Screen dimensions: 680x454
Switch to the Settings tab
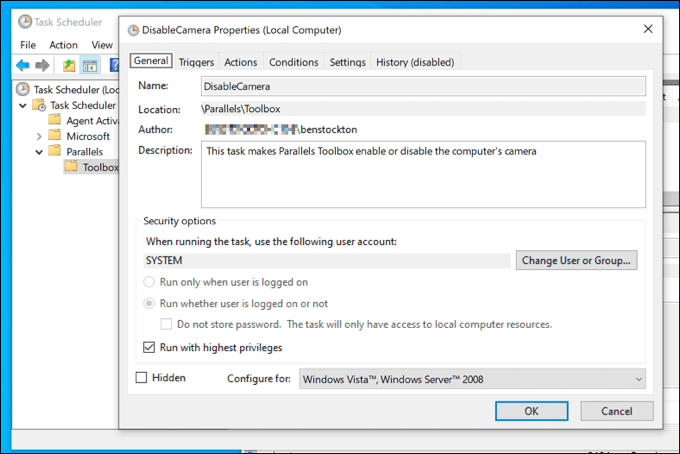pos(347,62)
